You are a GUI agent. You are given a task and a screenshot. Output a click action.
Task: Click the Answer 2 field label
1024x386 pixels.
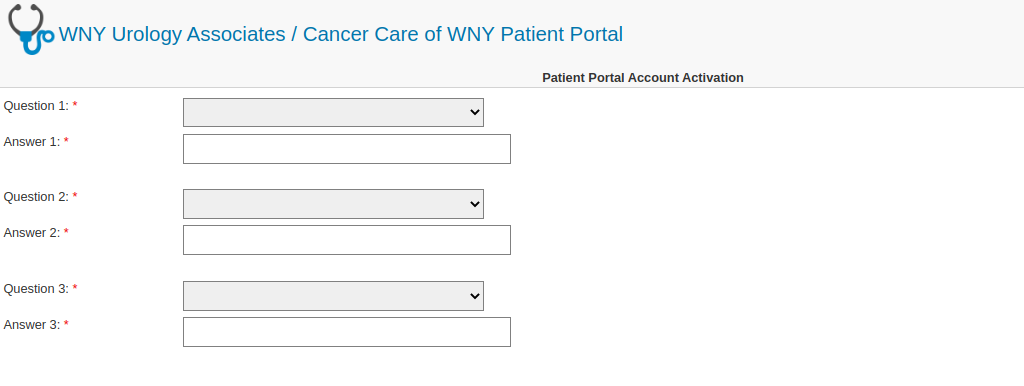click(32, 233)
